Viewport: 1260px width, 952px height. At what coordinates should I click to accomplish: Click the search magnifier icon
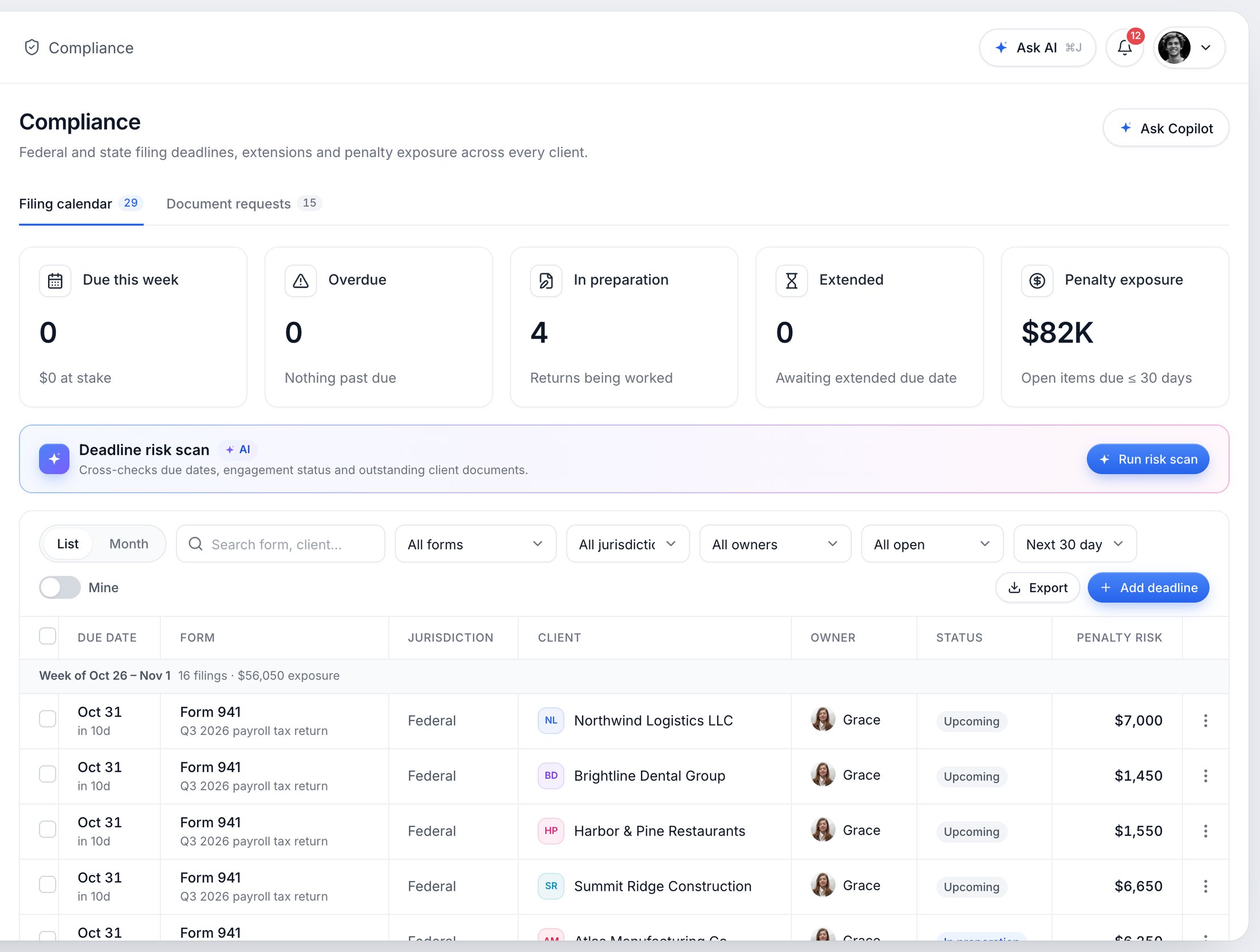pos(195,544)
